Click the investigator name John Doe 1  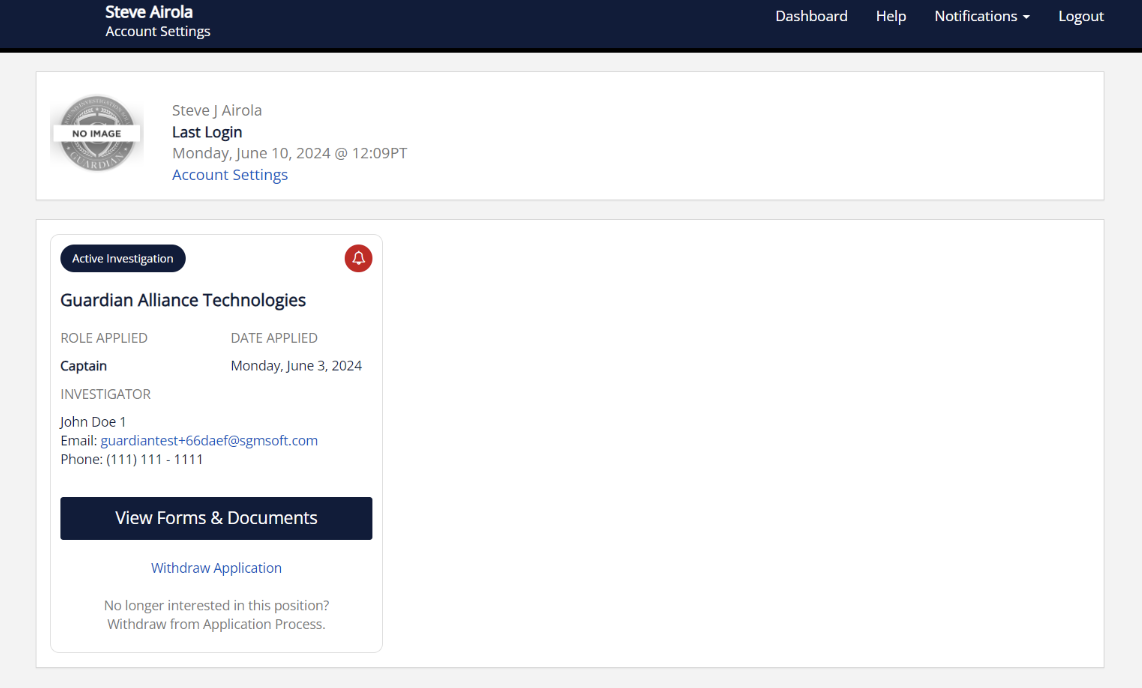[93, 421]
